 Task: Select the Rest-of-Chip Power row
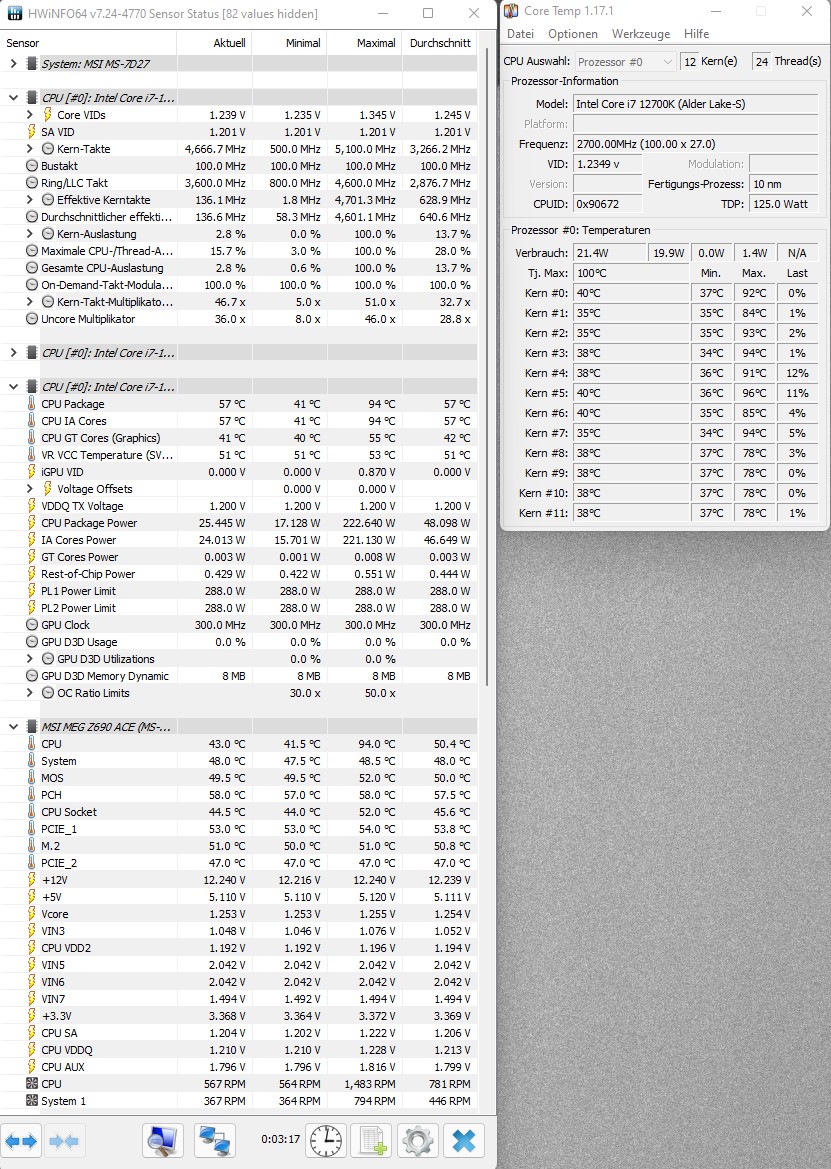coord(238,573)
